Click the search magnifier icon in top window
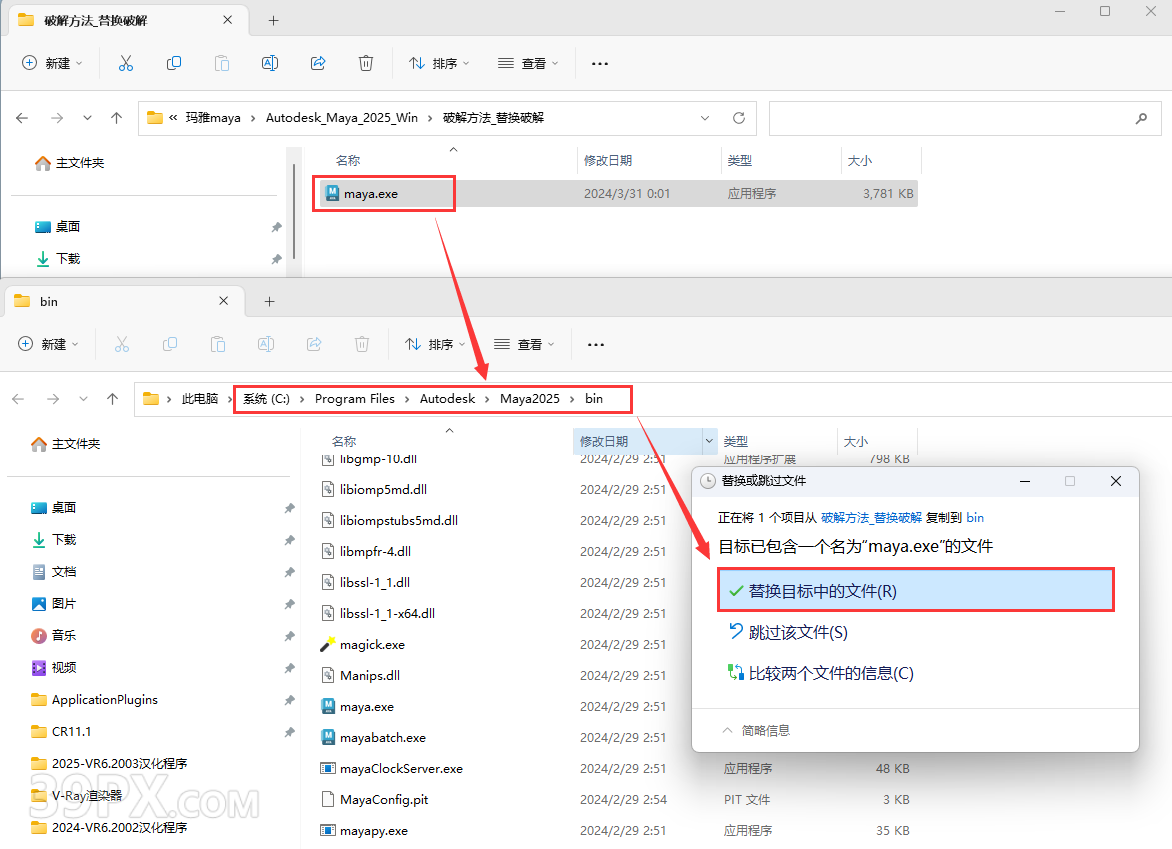This screenshot has height=849, width=1172. [x=1141, y=118]
